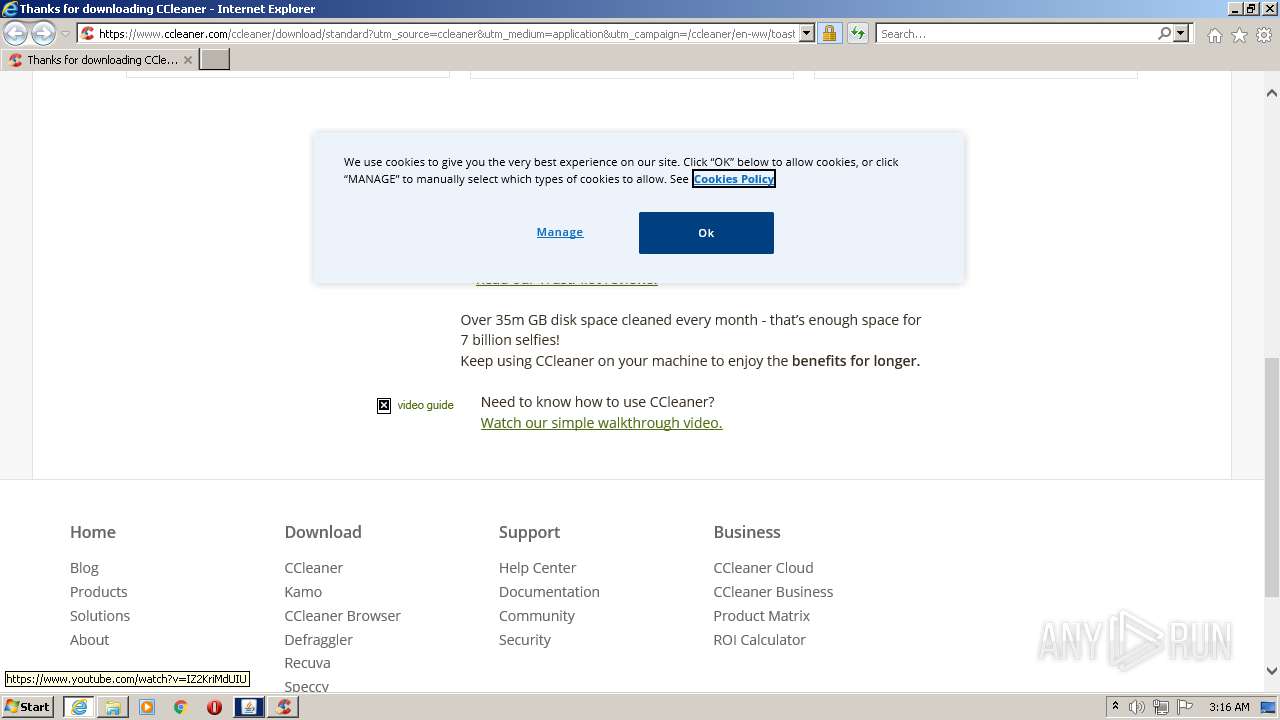Open the Defraggler footer link
The image size is (1280, 720).
tap(318, 640)
